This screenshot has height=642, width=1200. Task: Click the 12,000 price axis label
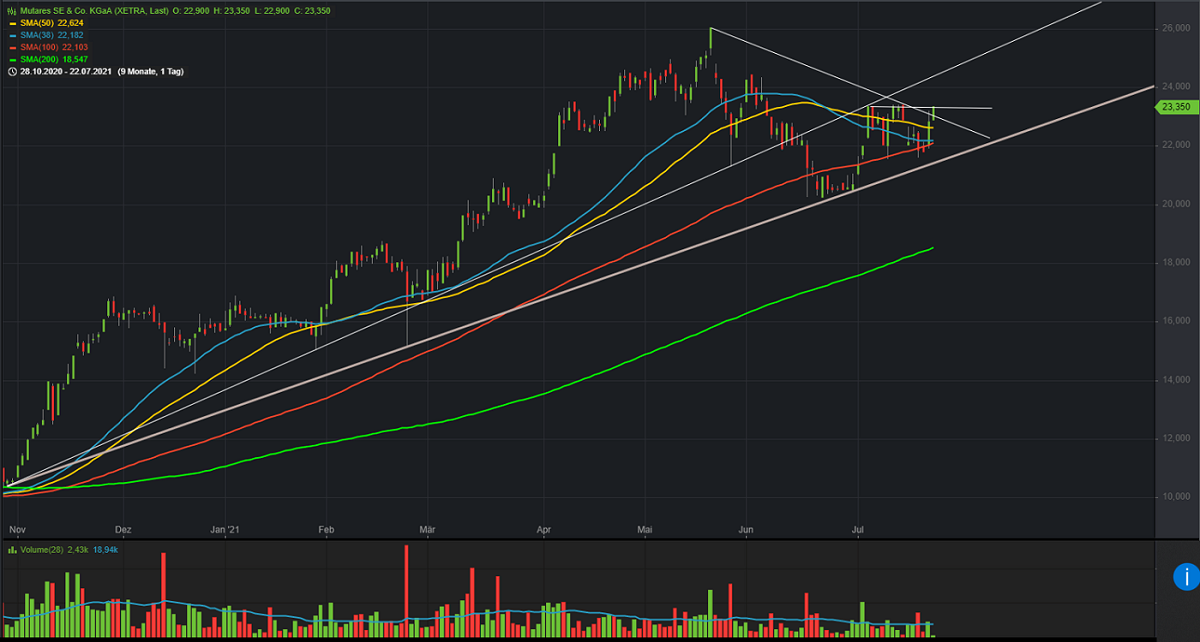pyautogui.click(x=1174, y=438)
